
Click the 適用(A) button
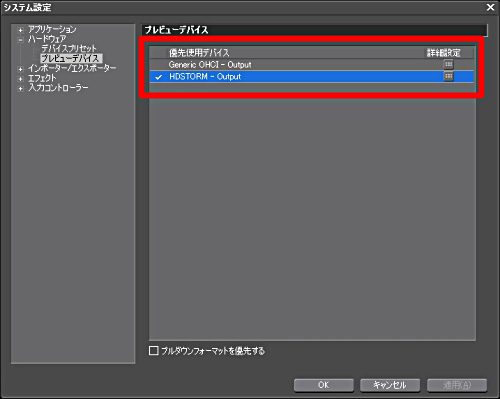click(x=457, y=385)
